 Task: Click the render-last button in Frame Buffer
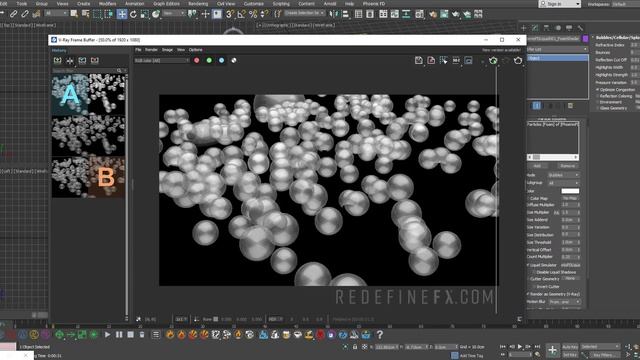pos(493,60)
